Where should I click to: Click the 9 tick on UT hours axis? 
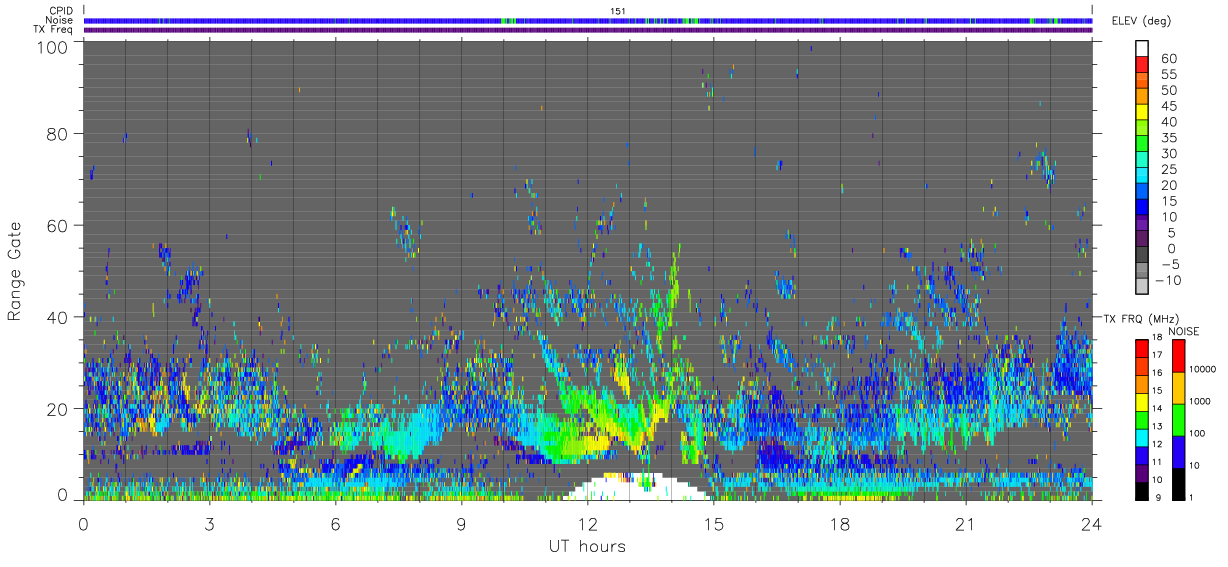pyautogui.click(x=462, y=524)
